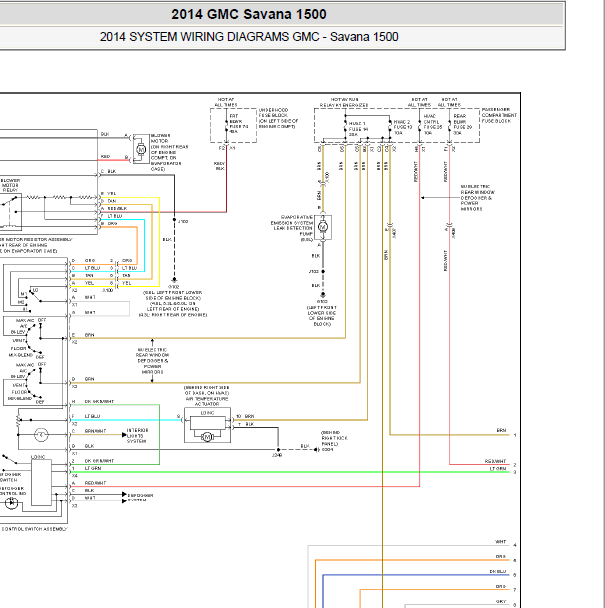The height and width of the screenshot is (608, 605).
Task: Click the engine block ground location note
Action: click(x=173, y=304)
